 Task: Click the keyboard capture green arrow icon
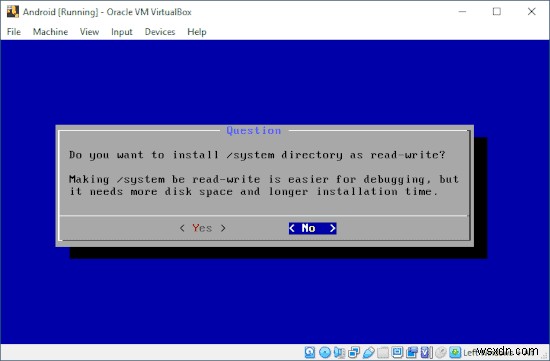(x=455, y=352)
